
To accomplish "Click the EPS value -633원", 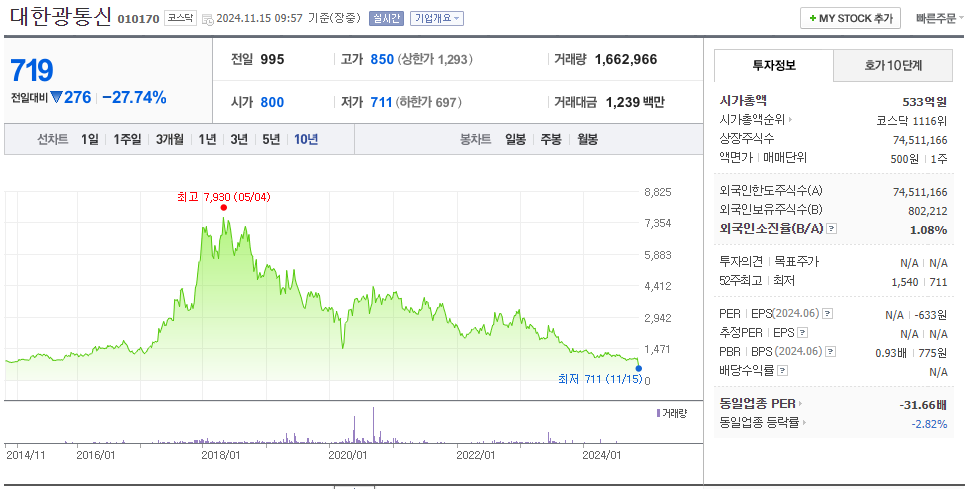I will (x=930, y=315).
